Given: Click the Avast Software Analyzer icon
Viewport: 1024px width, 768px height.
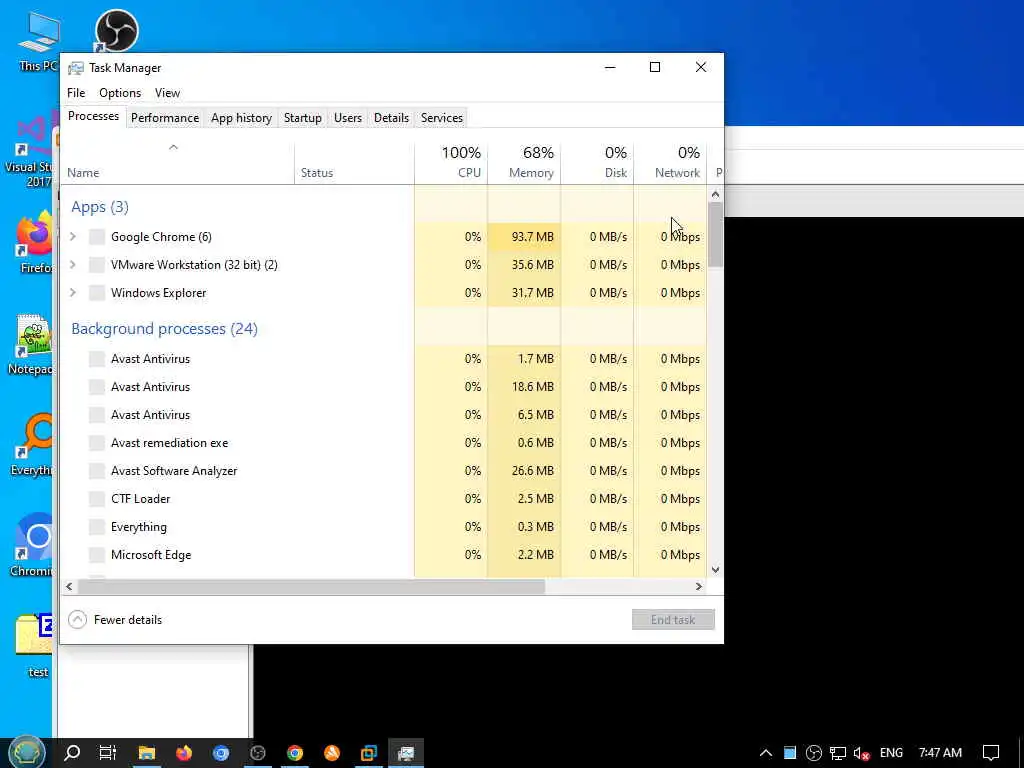Looking at the screenshot, I should (97, 471).
